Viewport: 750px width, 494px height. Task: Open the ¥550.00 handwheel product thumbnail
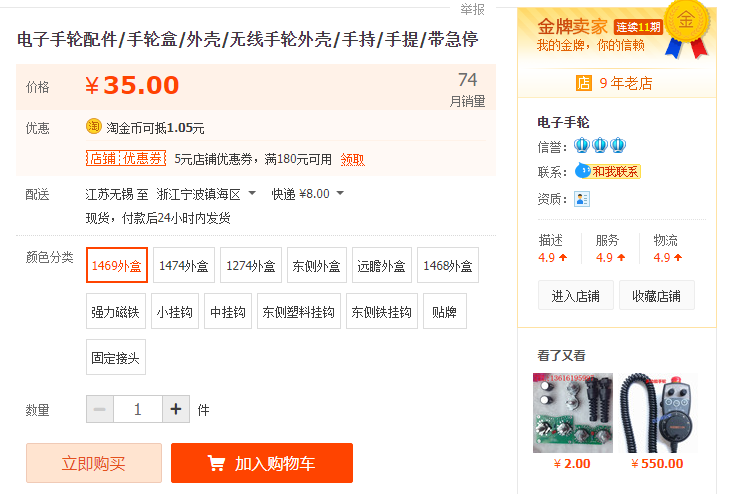657,413
